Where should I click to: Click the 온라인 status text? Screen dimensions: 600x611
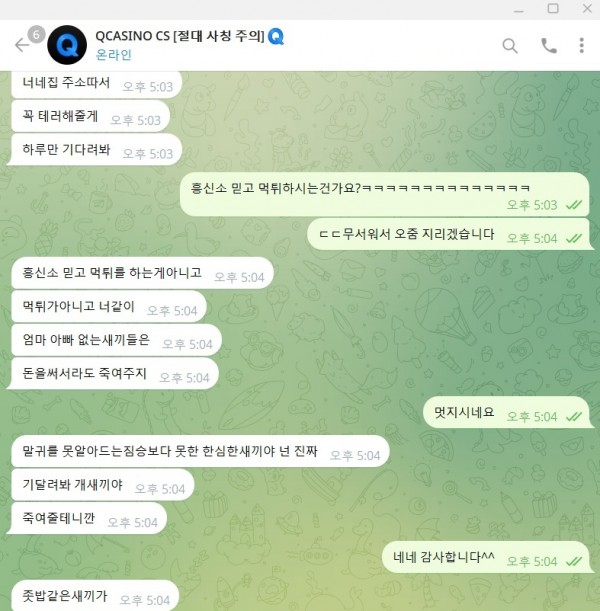tap(113, 55)
